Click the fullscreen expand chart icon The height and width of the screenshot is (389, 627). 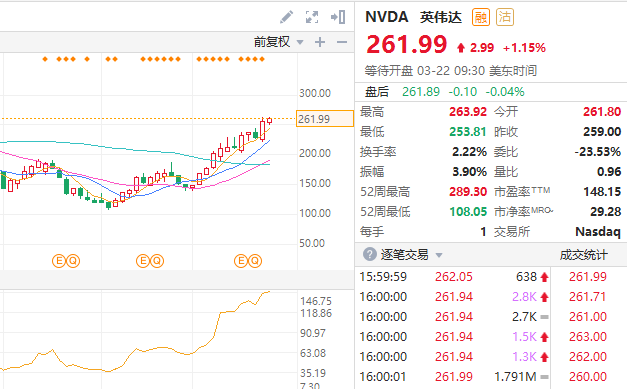312,17
